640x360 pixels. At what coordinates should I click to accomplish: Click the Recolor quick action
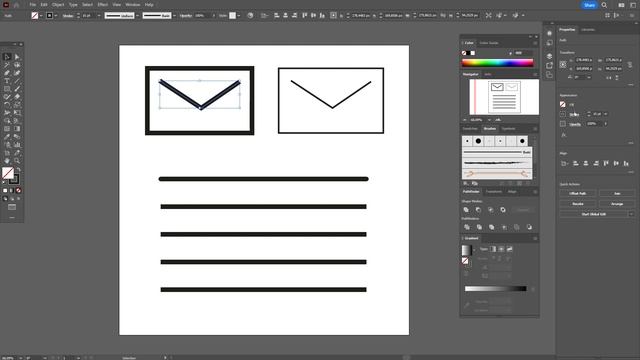tap(578, 203)
